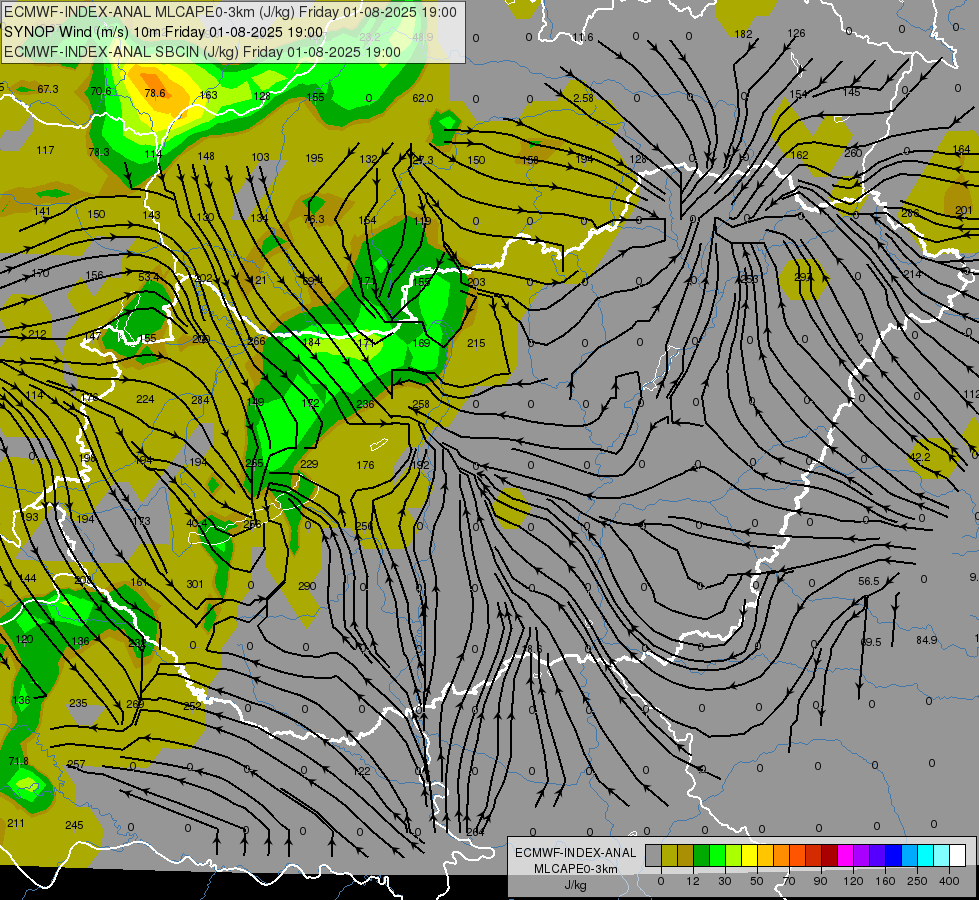Click the gray swatch in the legend
Image resolution: width=979 pixels, height=900 pixels.
pyautogui.click(x=654, y=855)
